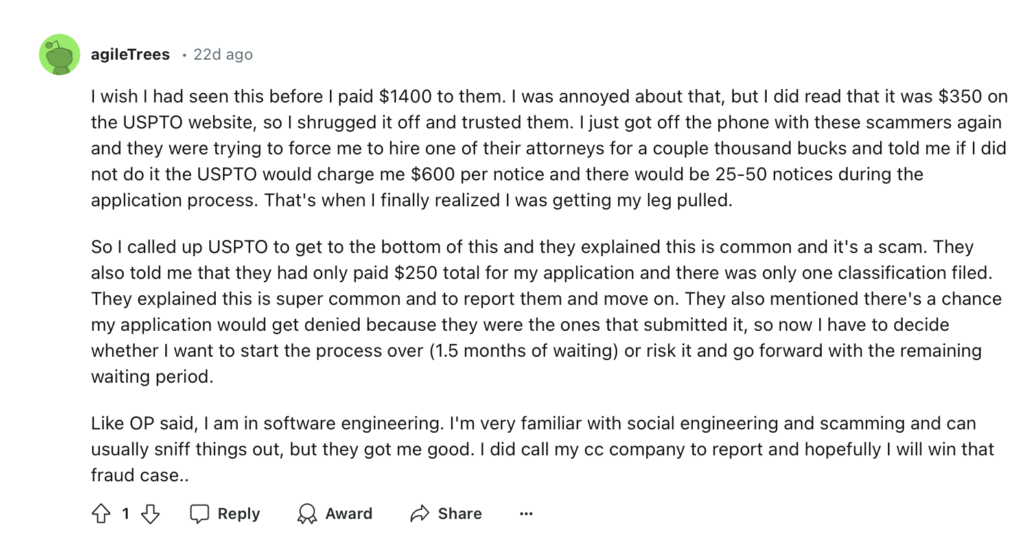The height and width of the screenshot is (541, 1024).
Task: Open the three-dot more options menu
Action: pyautogui.click(x=526, y=513)
